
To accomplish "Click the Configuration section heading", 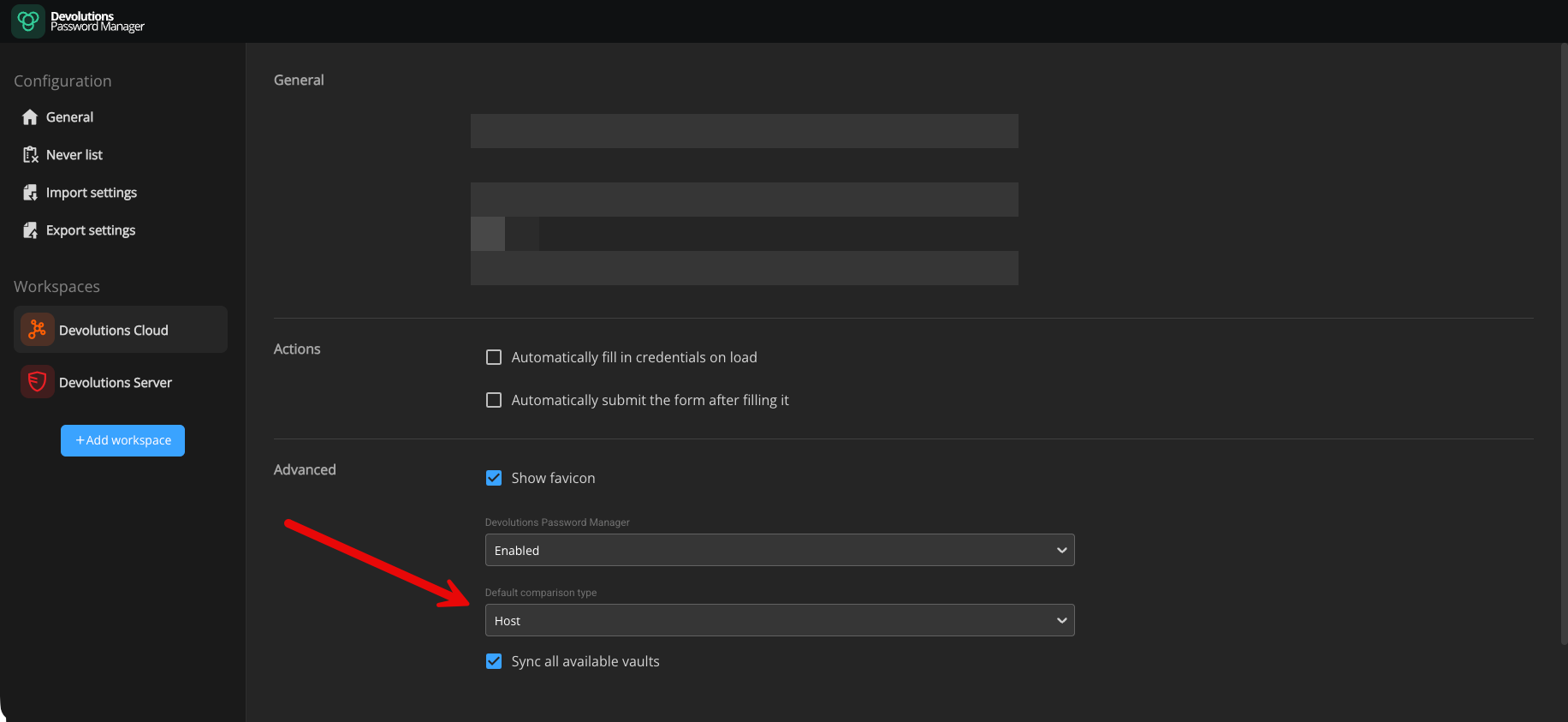I will 62,81.
